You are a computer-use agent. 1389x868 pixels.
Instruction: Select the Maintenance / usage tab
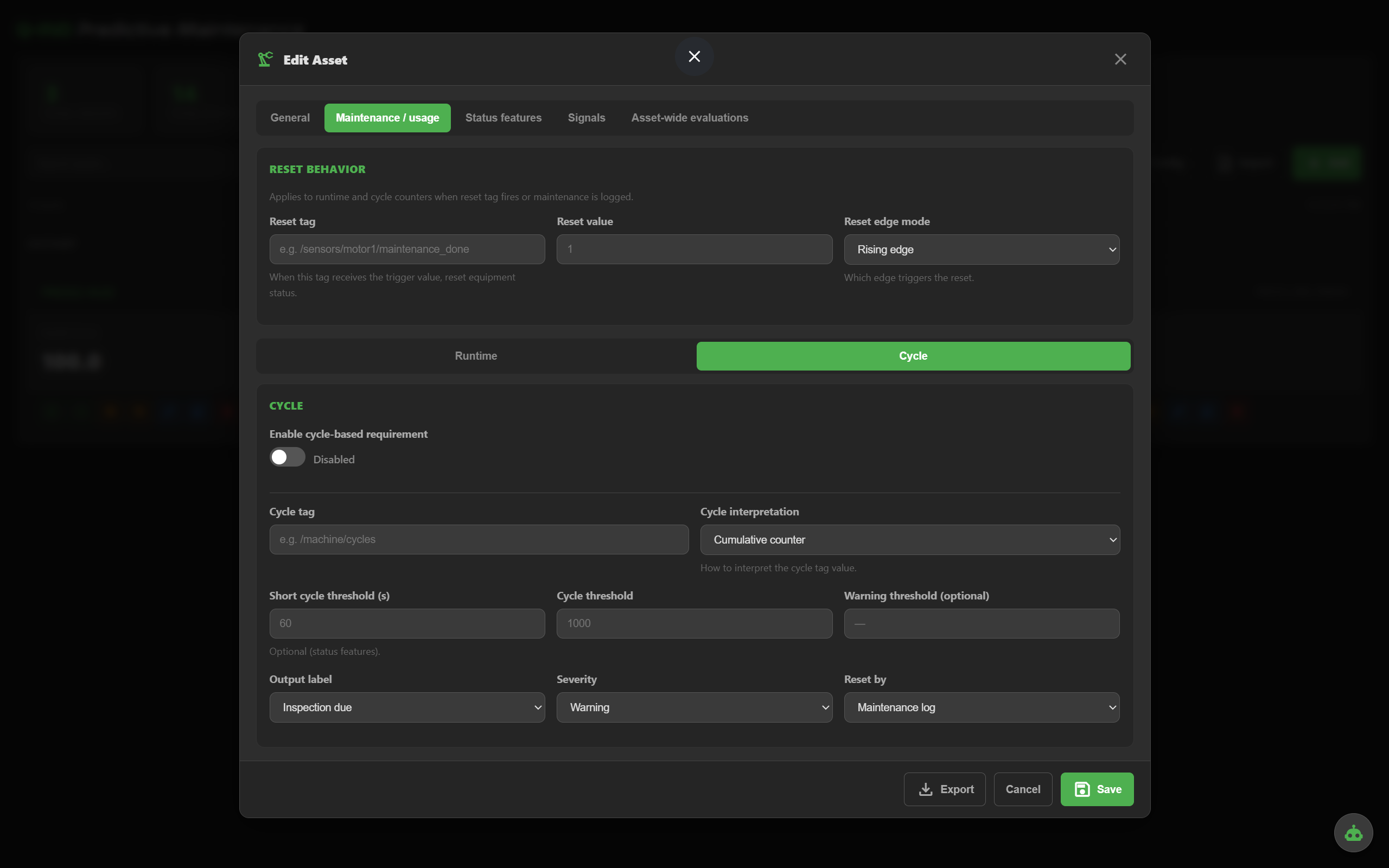(x=387, y=118)
